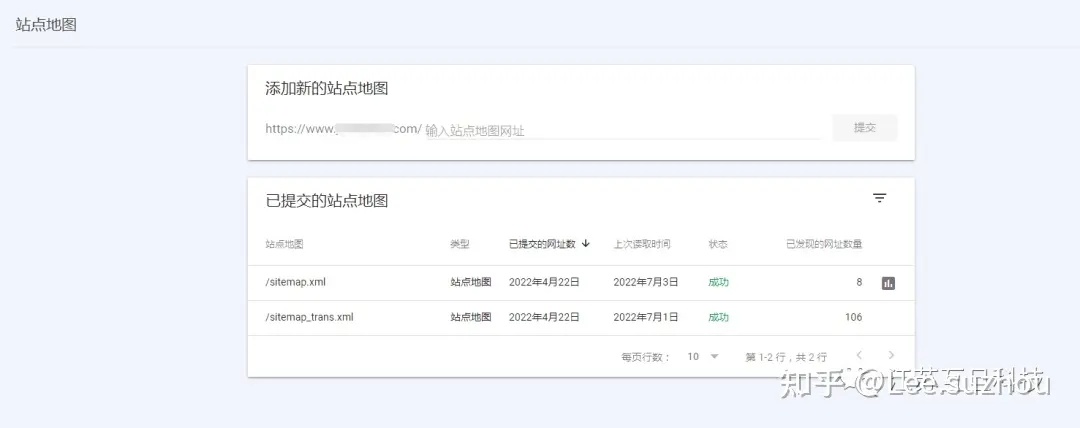Click the 2022年7月3日 last read date
1080x428 pixels.
646,282
